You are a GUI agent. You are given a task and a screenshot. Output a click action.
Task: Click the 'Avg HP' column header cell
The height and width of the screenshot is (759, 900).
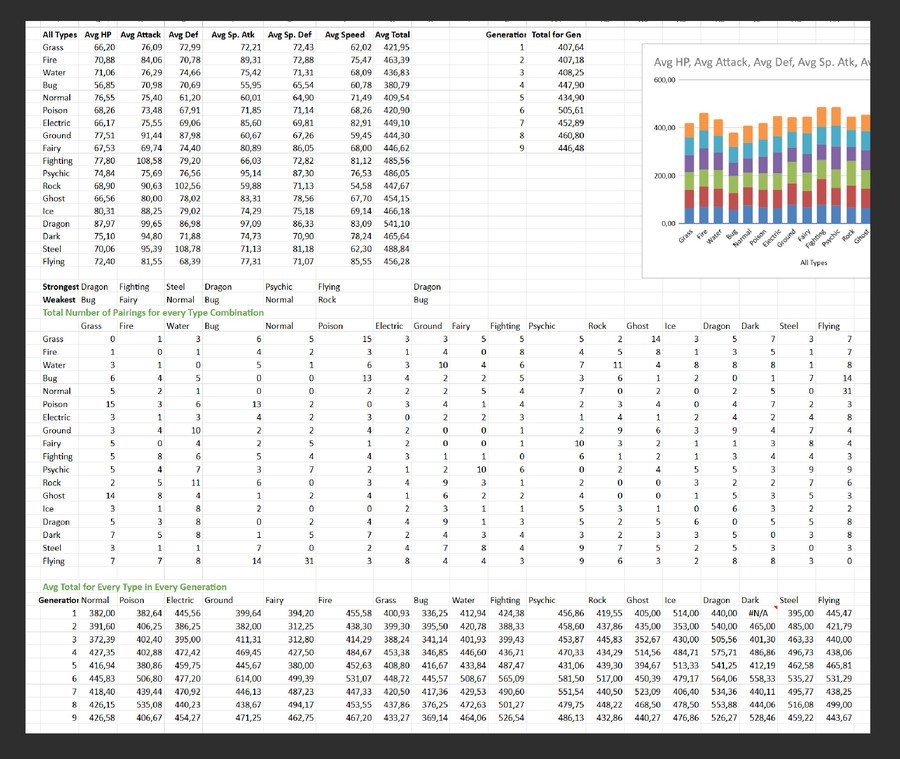[98, 34]
